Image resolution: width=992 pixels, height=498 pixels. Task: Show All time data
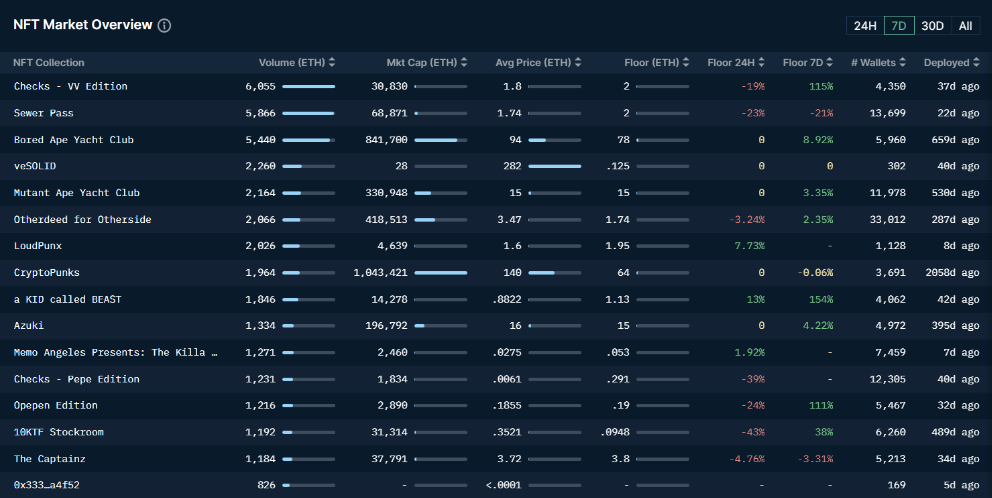[x=965, y=26]
